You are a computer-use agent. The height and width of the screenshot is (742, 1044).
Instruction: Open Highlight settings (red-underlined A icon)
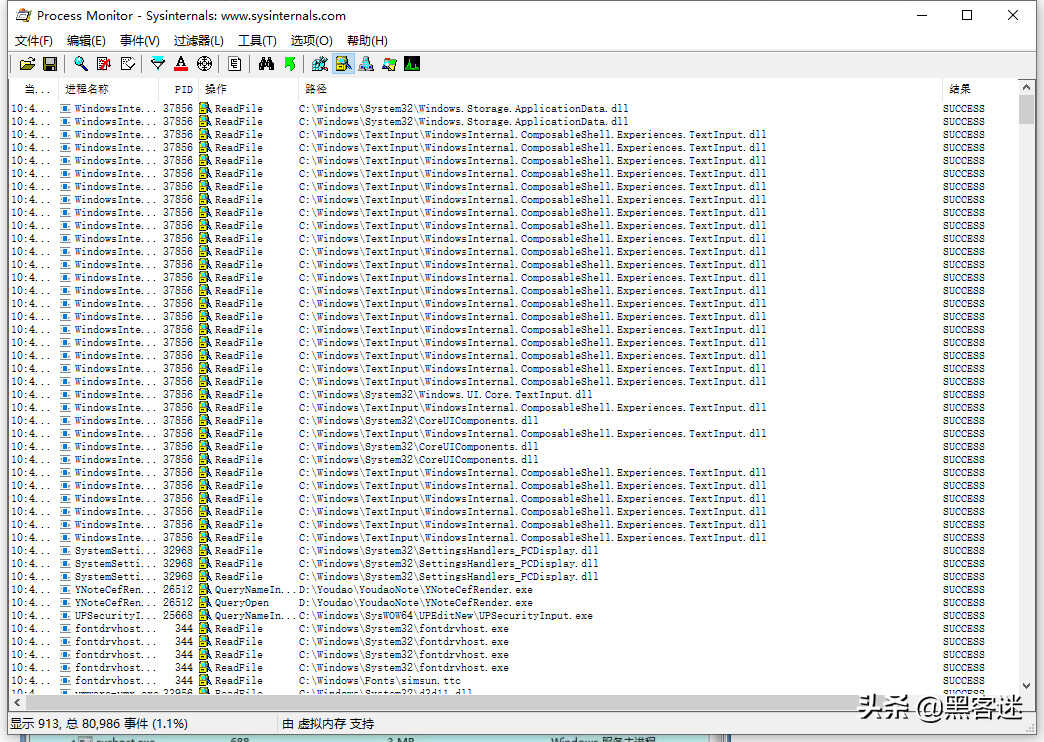tap(180, 64)
